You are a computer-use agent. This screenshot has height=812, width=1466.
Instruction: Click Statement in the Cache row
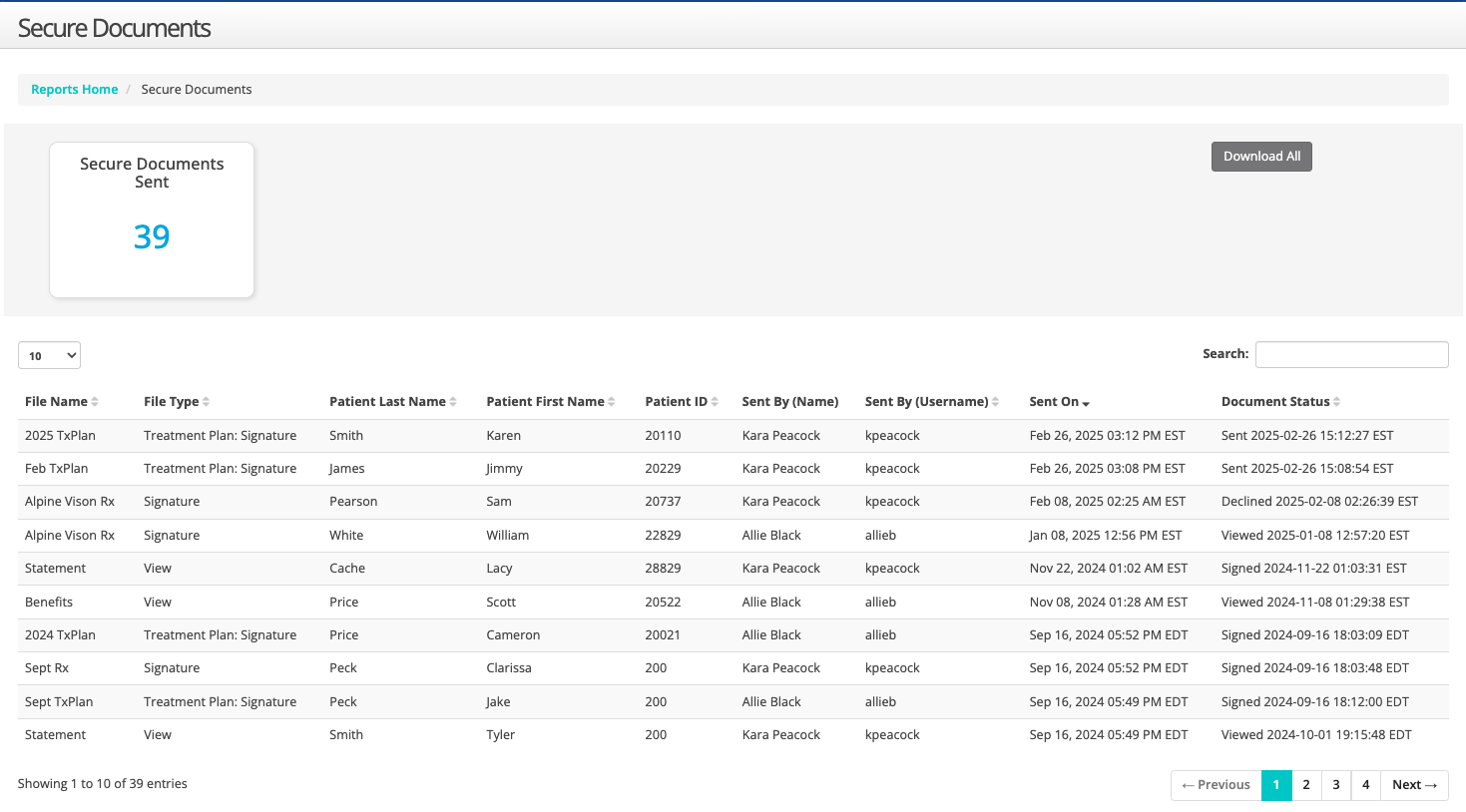coord(56,569)
